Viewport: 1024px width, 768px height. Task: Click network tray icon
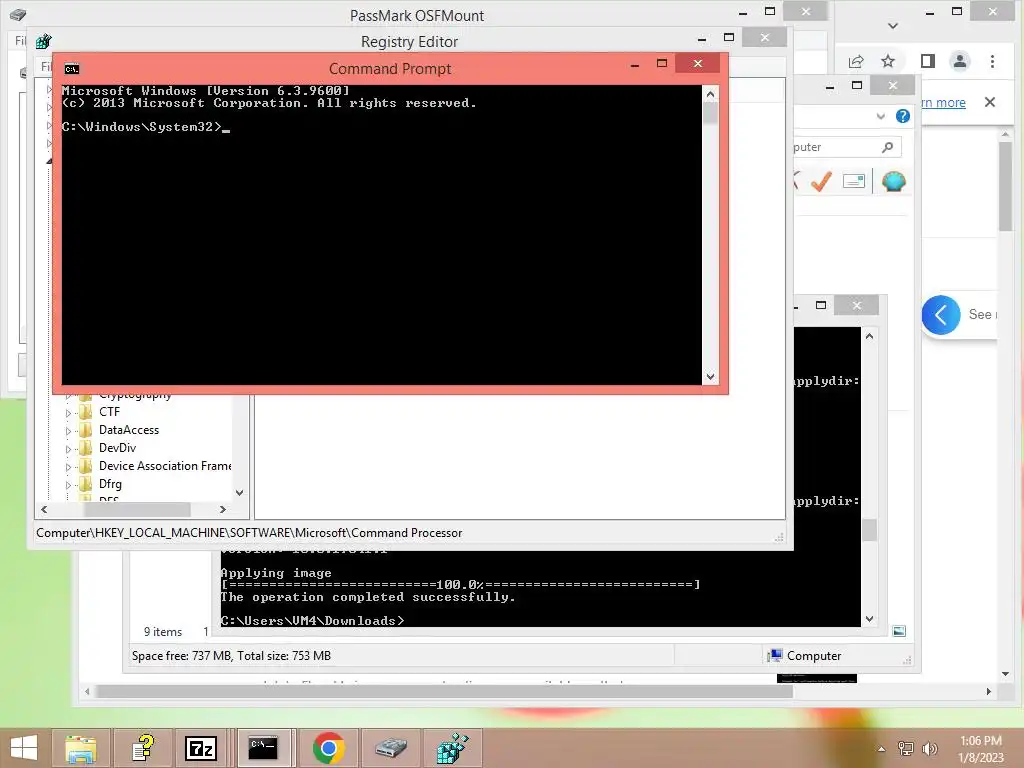pyautogui.click(x=906, y=748)
